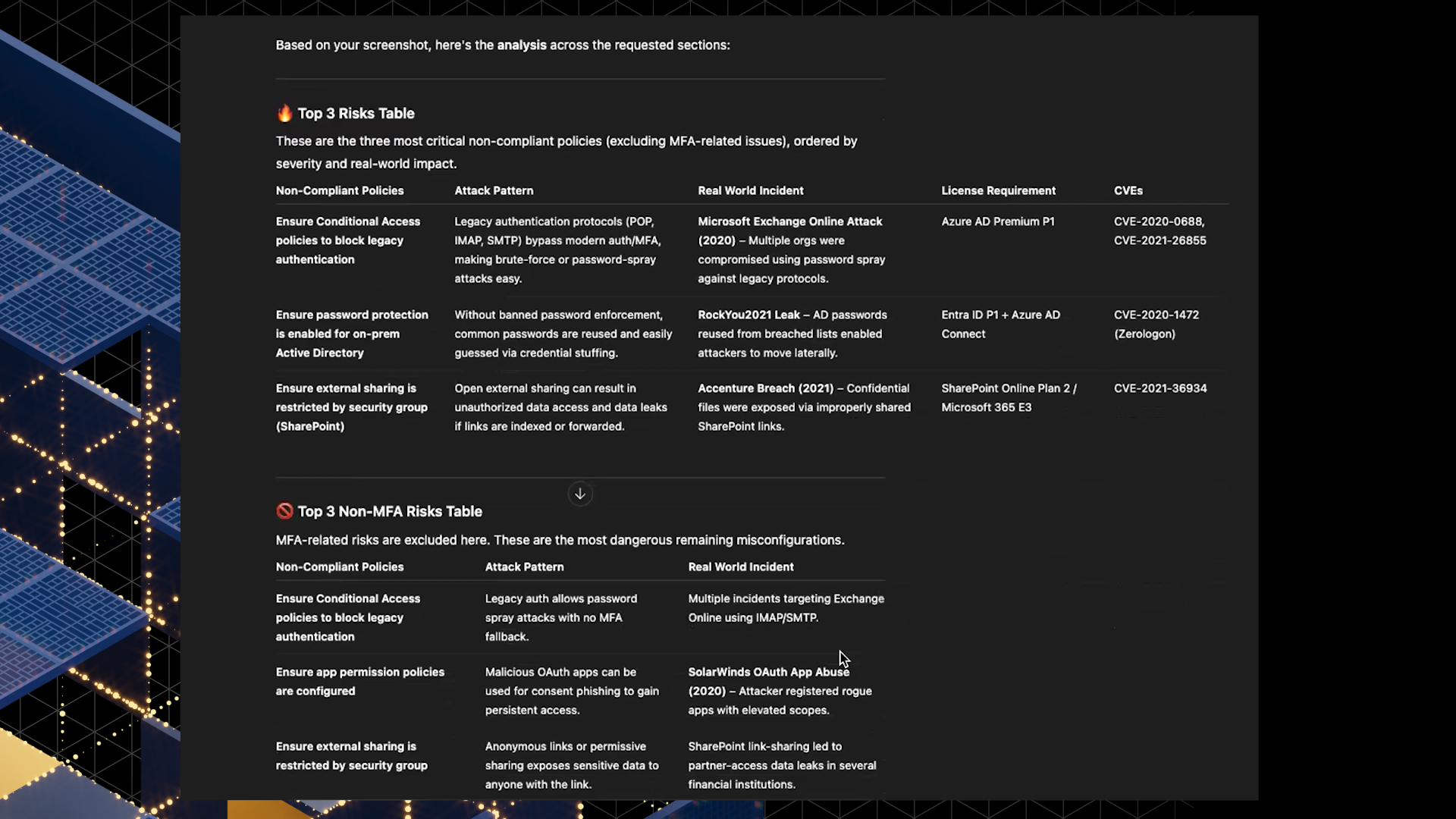Click the CVEs column header
The width and height of the screenshot is (1456, 819).
pos(1128,190)
